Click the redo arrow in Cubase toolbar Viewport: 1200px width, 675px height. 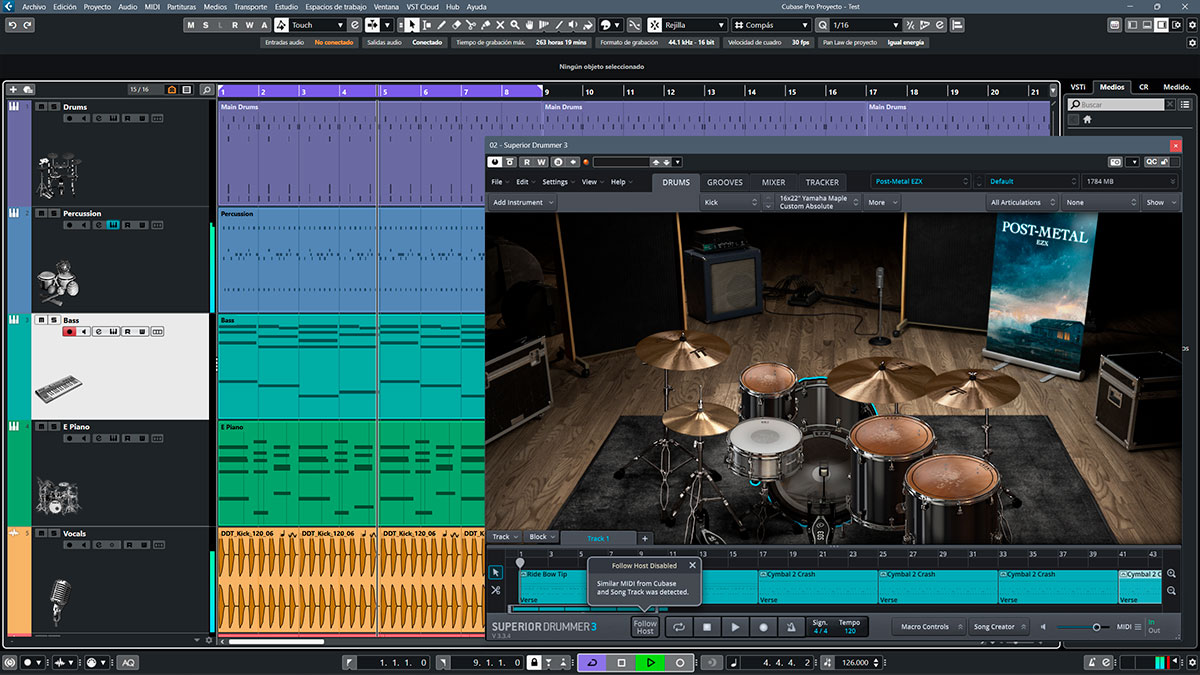tap(27, 25)
